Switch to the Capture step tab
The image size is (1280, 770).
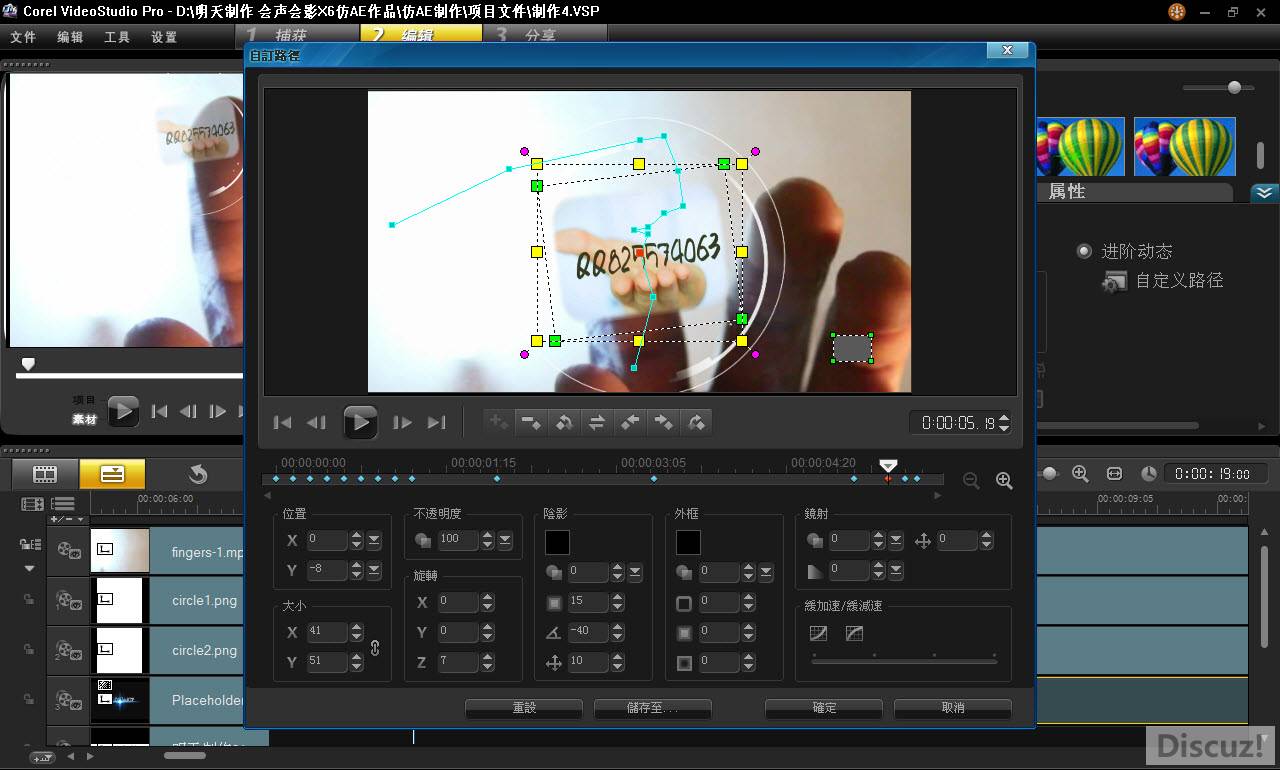(x=297, y=35)
